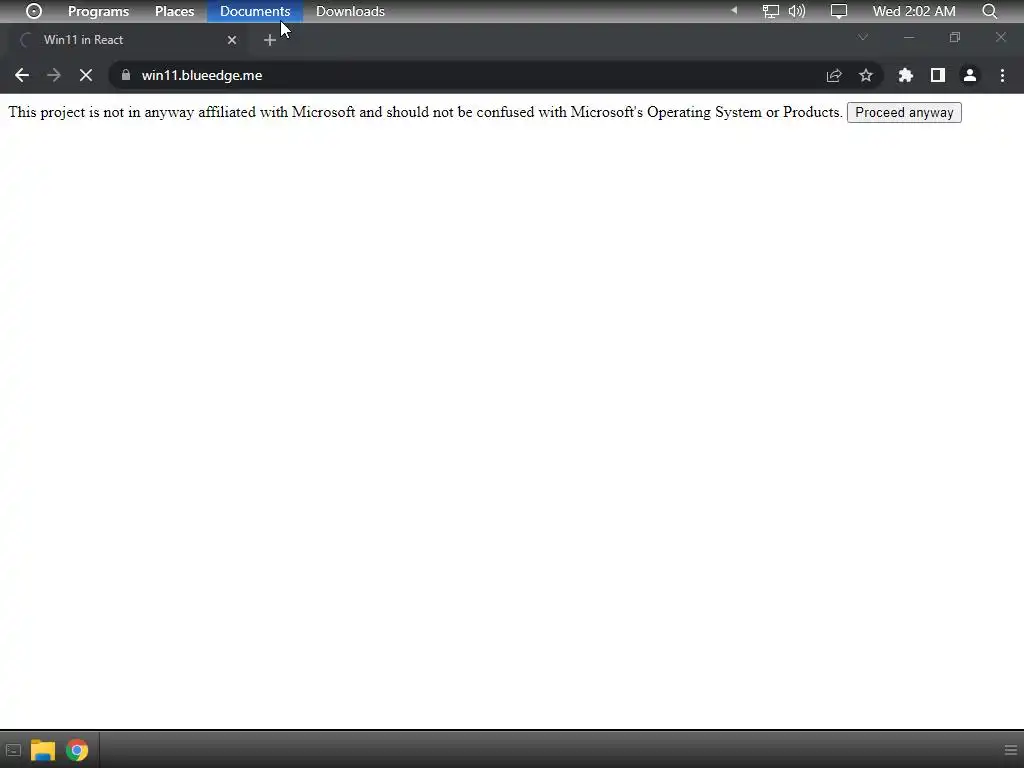Open the volume speaker icon

(797, 11)
